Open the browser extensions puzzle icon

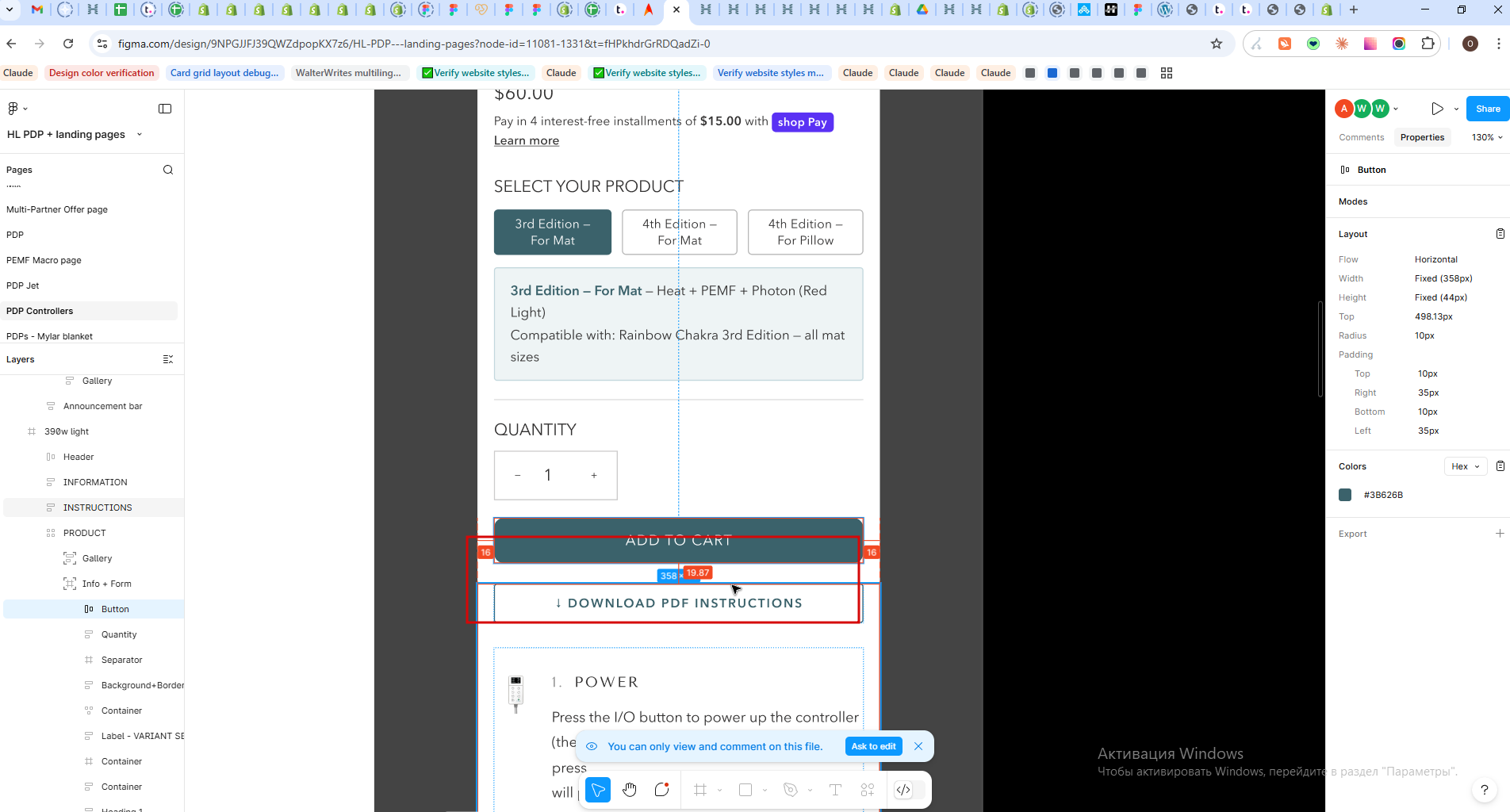pos(1428,44)
